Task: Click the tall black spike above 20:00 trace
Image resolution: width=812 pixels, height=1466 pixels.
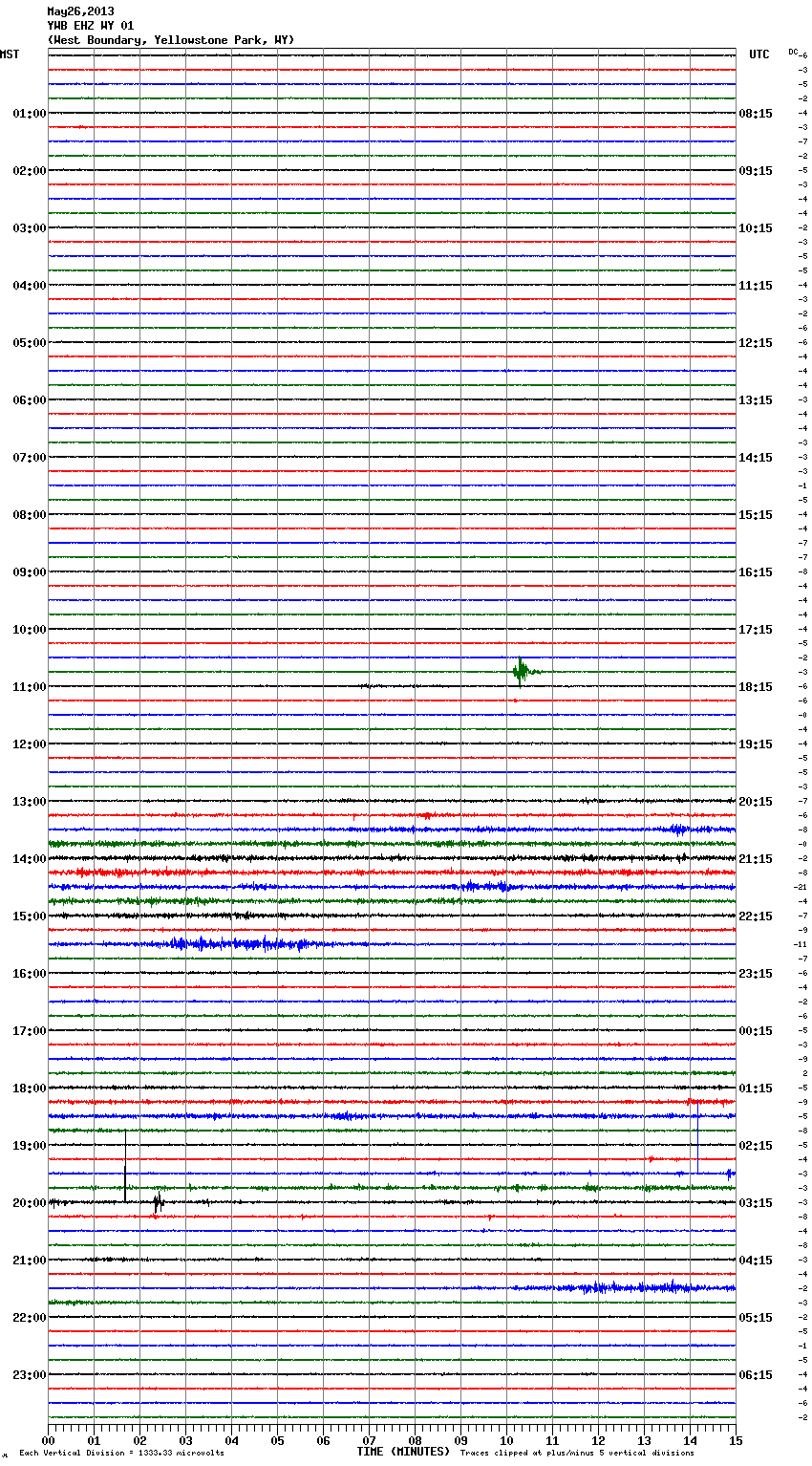Action: click(x=125, y=1166)
